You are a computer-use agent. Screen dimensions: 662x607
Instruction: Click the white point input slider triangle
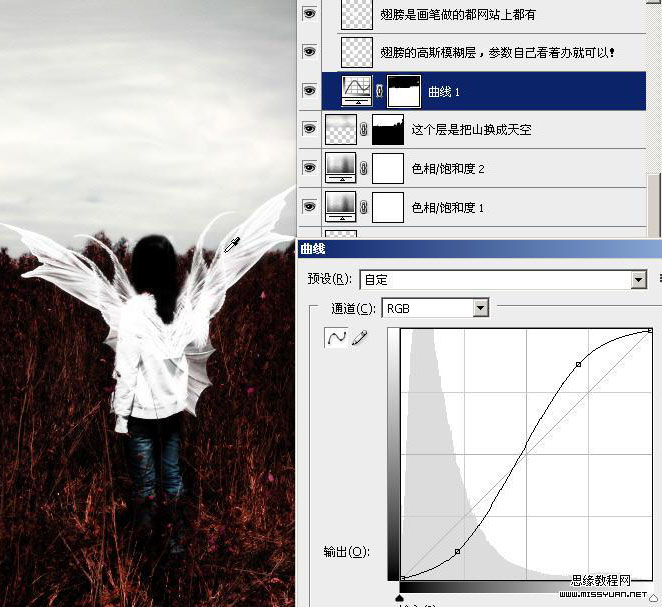point(653,598)
